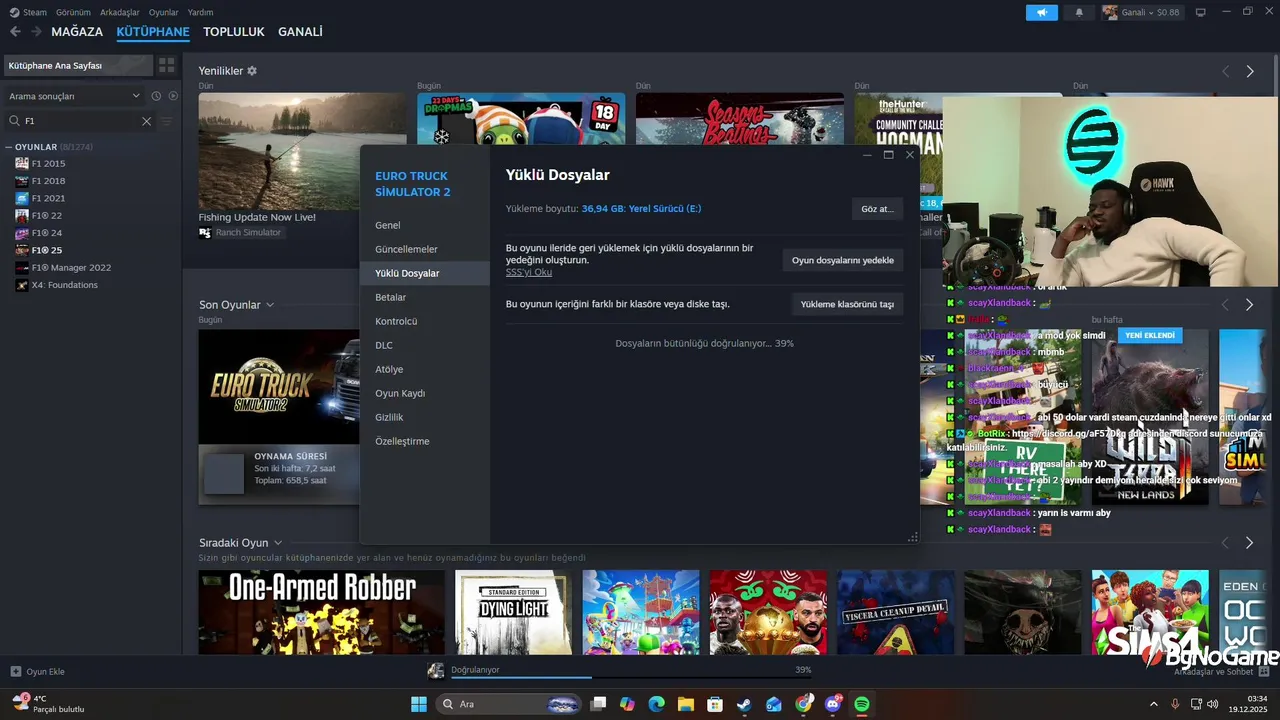Open Ganali account dropdown
This screenshot has width=1280, height=720.
coord(1141,12)
